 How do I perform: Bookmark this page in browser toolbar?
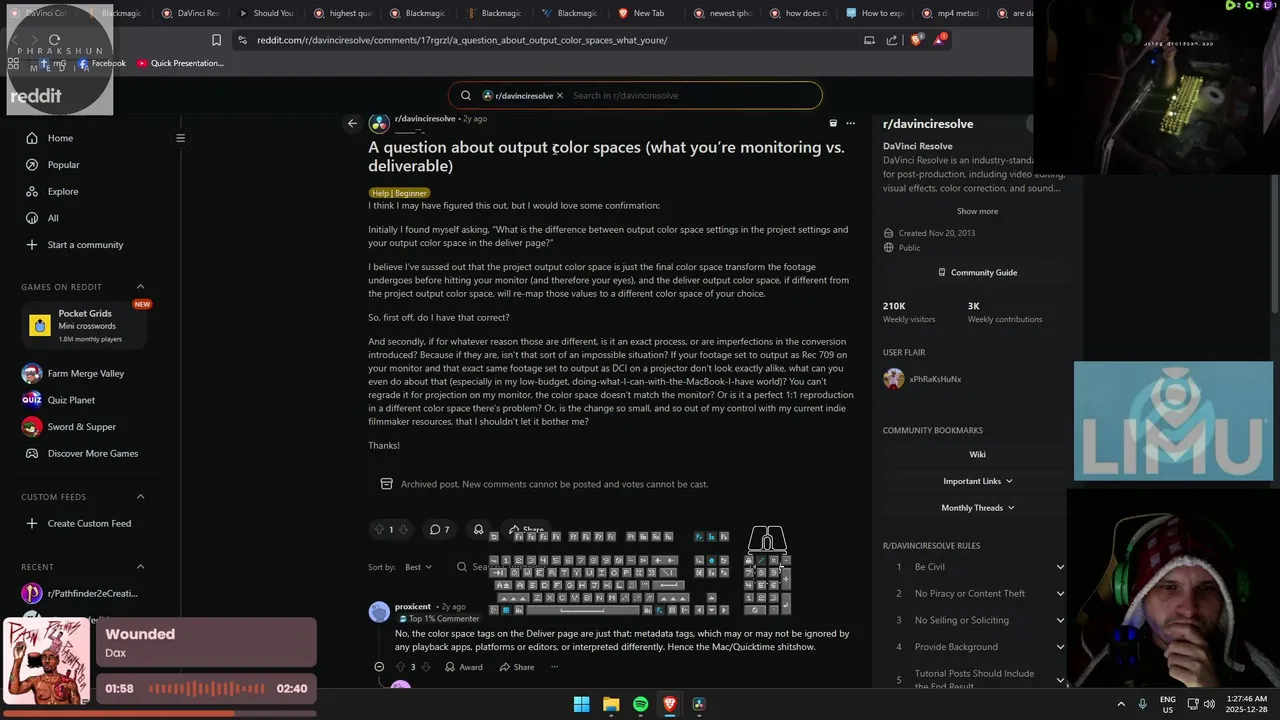point(216,40)
